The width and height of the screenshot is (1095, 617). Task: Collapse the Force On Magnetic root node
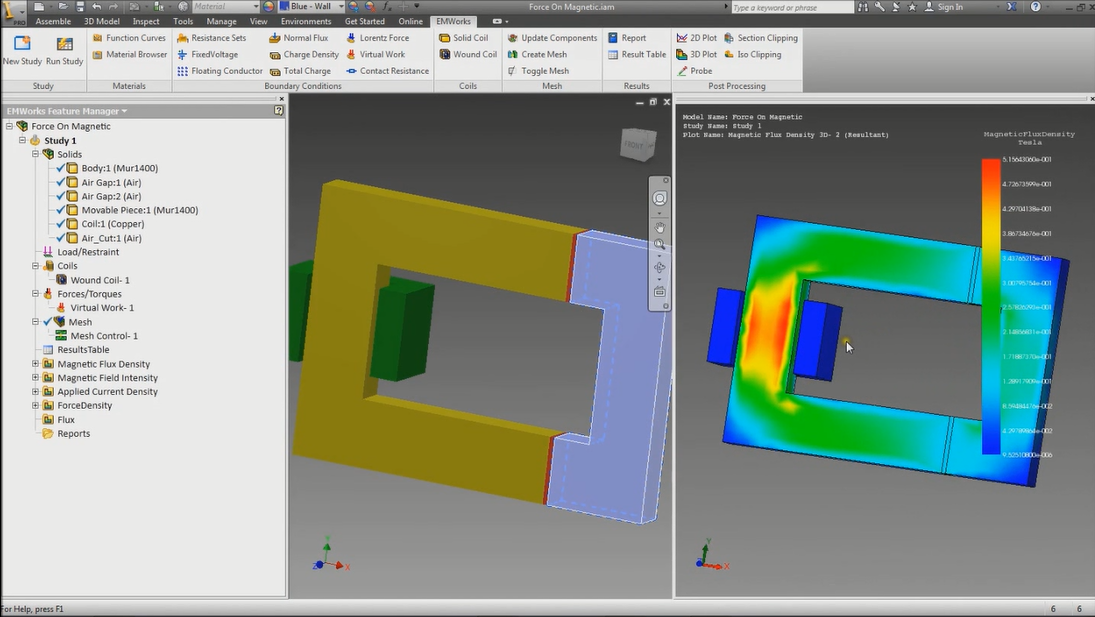pyautogui.click(x=9, y=126)
